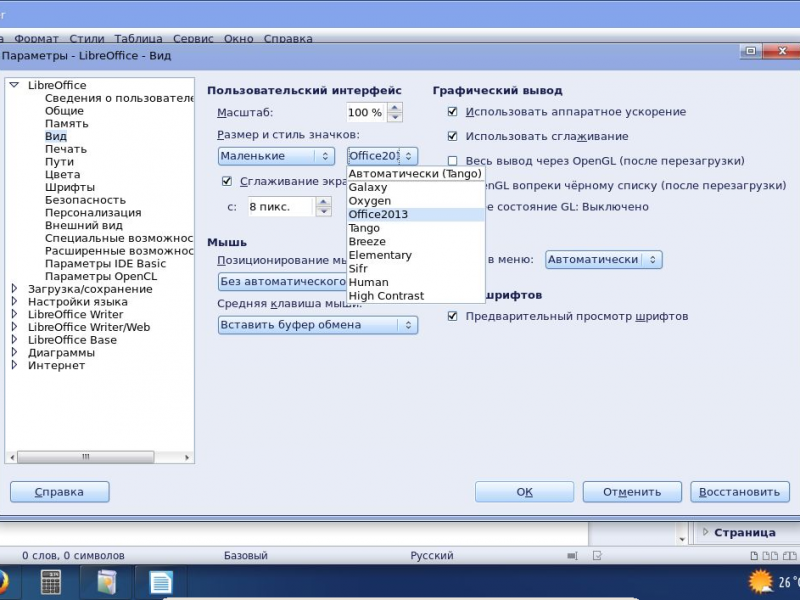Expand the LibreOffice Writer tree node
800x600 pixels.
(14, 314)
